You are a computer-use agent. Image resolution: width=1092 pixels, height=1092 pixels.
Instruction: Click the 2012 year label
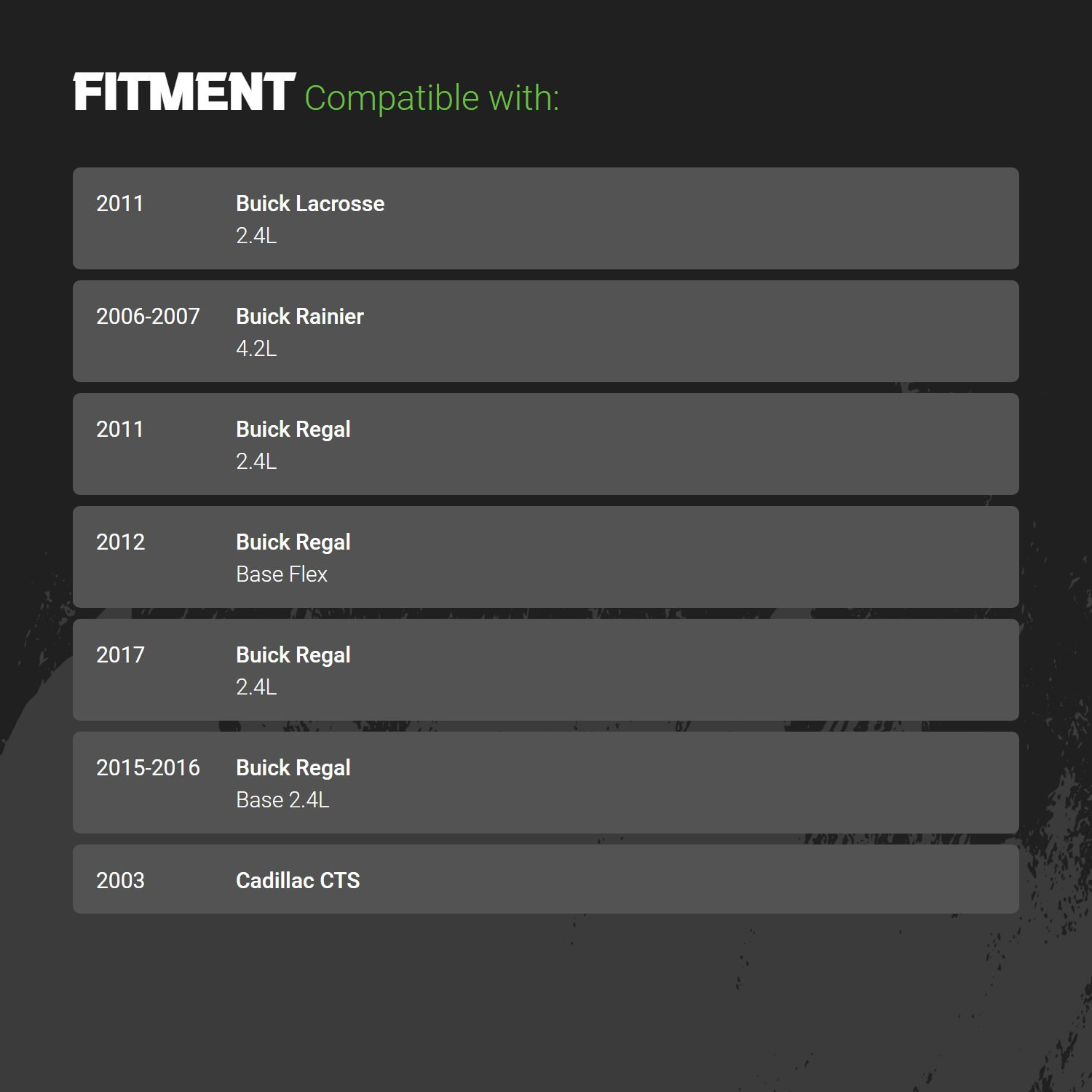pos(120,542)
